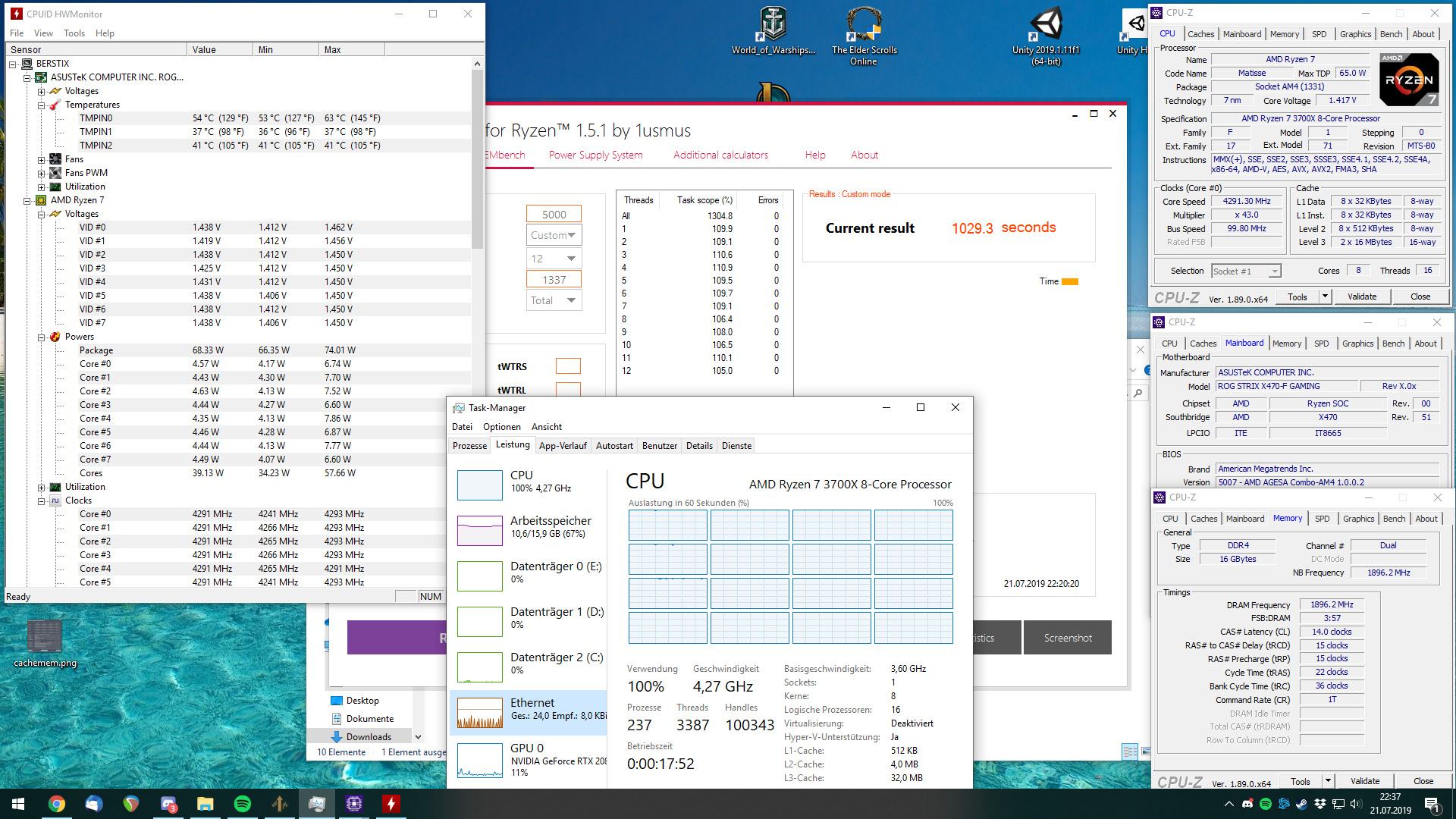Open network status tray icon
Image resolution: width=1456 pixels, height=819 pixels.
pos(1339,804)
